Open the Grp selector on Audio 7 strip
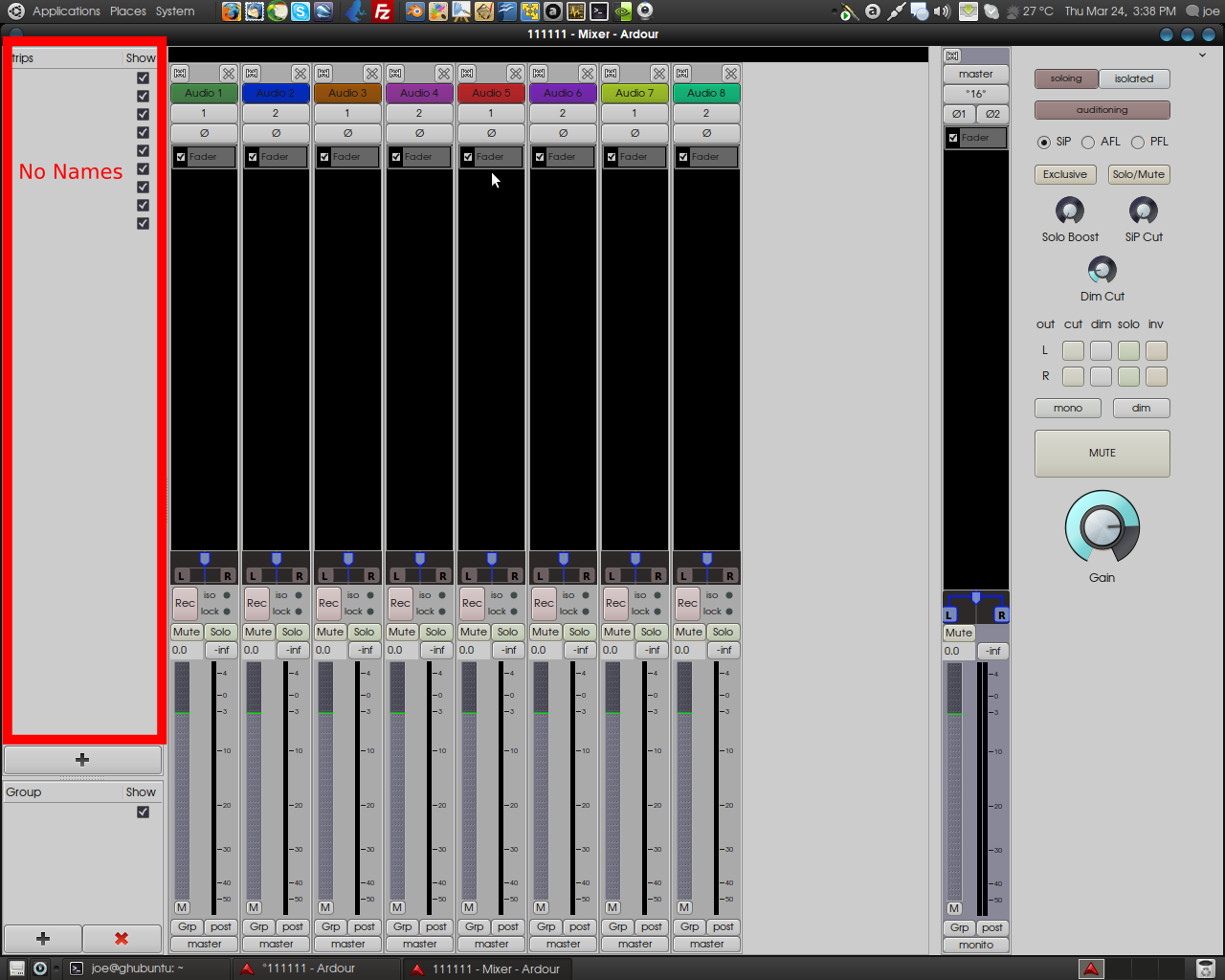 point(618,926)
